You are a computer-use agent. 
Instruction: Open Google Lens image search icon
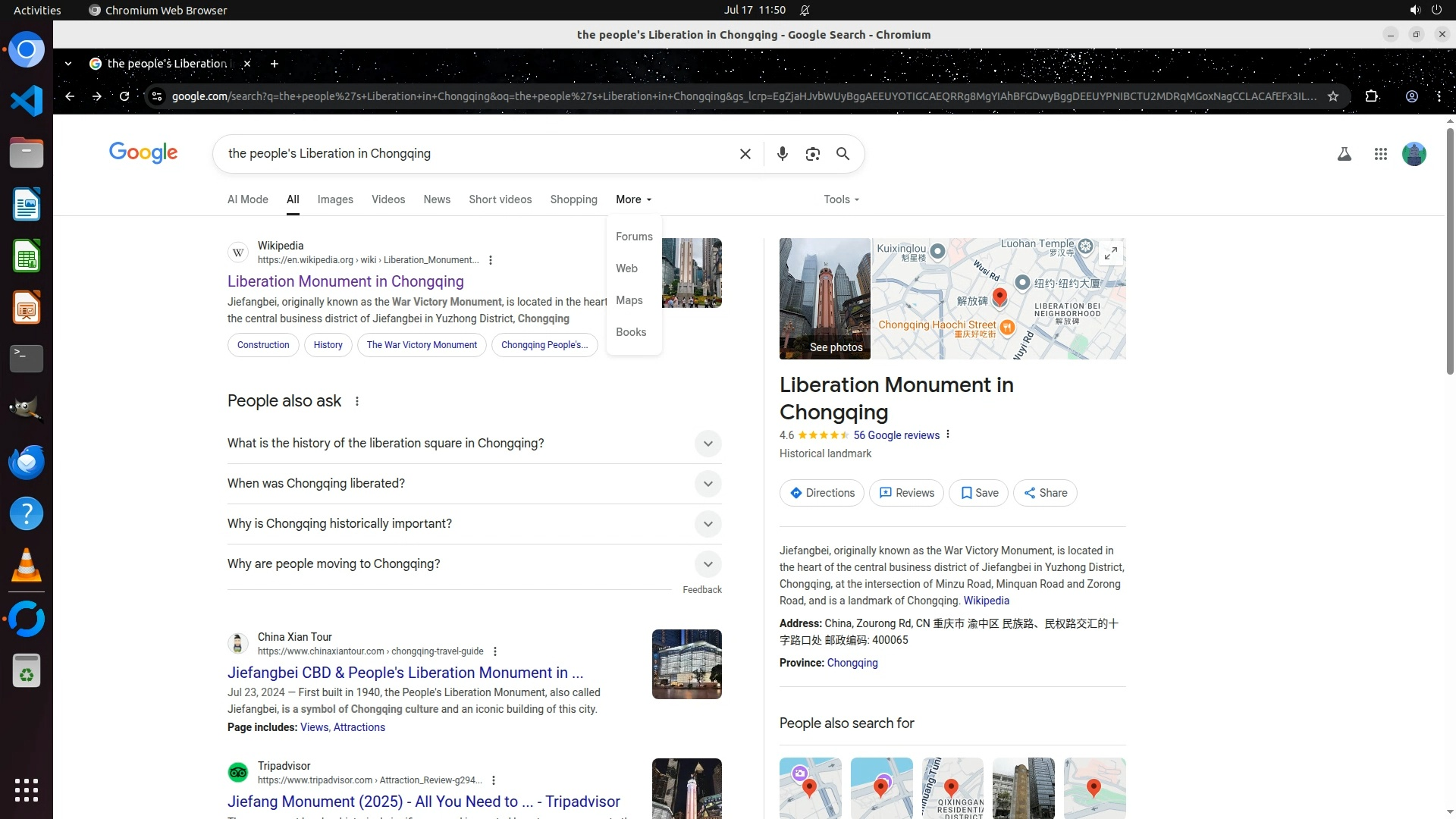point(812,154)
